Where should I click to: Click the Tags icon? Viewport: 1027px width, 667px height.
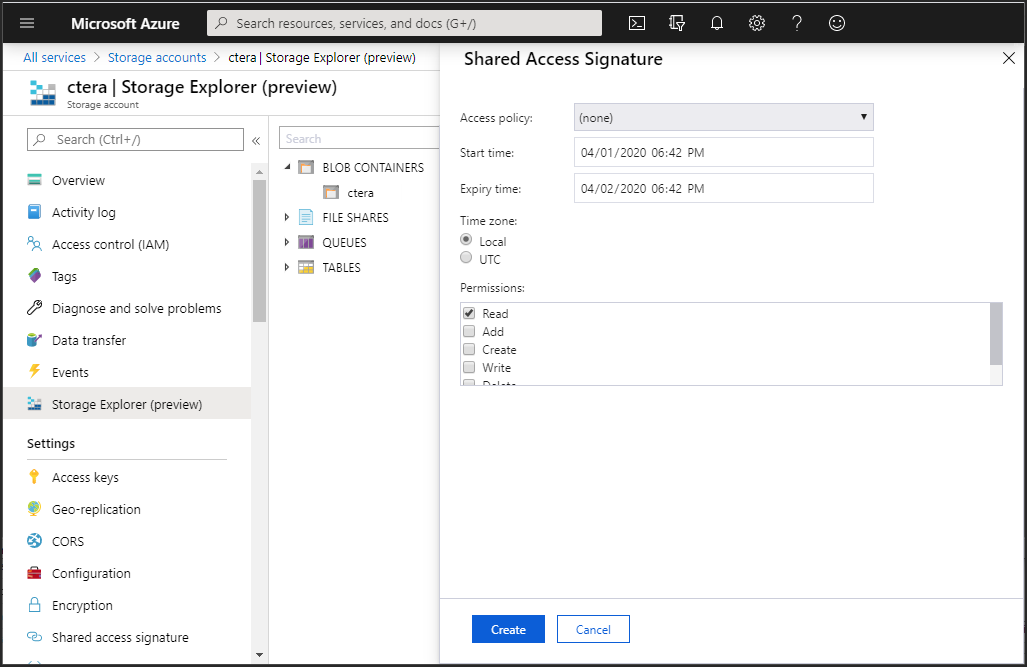point(35,276)
